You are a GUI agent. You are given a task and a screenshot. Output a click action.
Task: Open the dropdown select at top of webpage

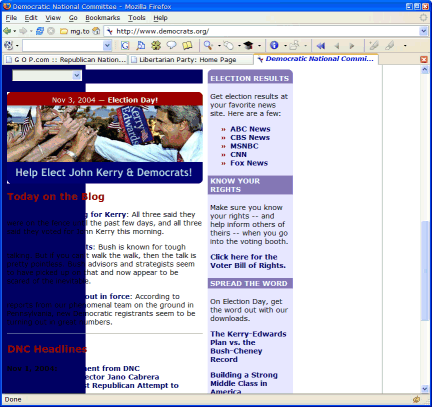pyautogui.click(x=47, y=75)
